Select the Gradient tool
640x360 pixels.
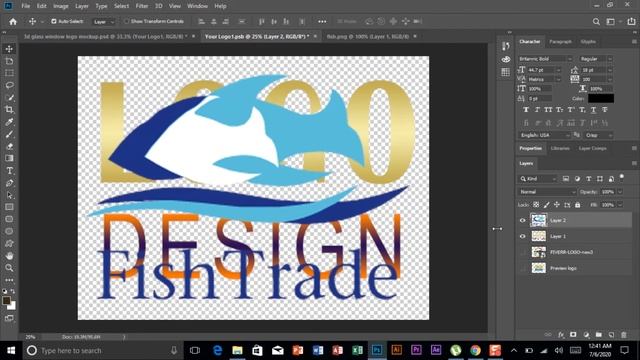[x=9, y=158]
